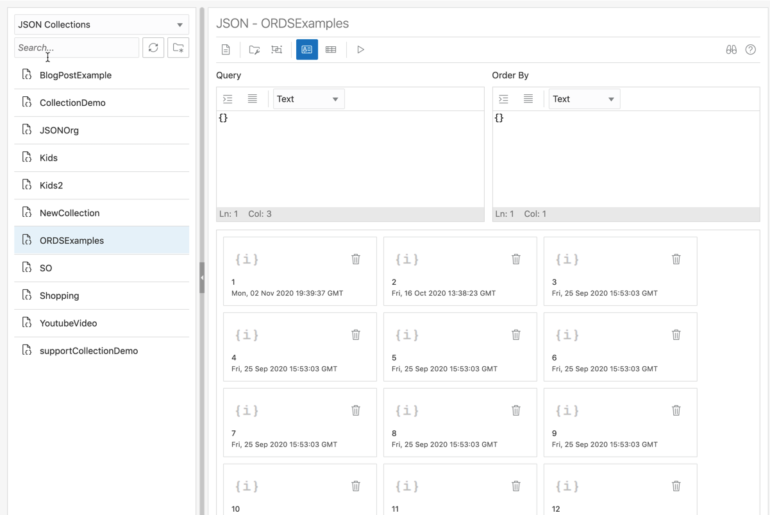Open the Order By Text dropdown
The image size is (770, 515).
[x=584, y=99]
